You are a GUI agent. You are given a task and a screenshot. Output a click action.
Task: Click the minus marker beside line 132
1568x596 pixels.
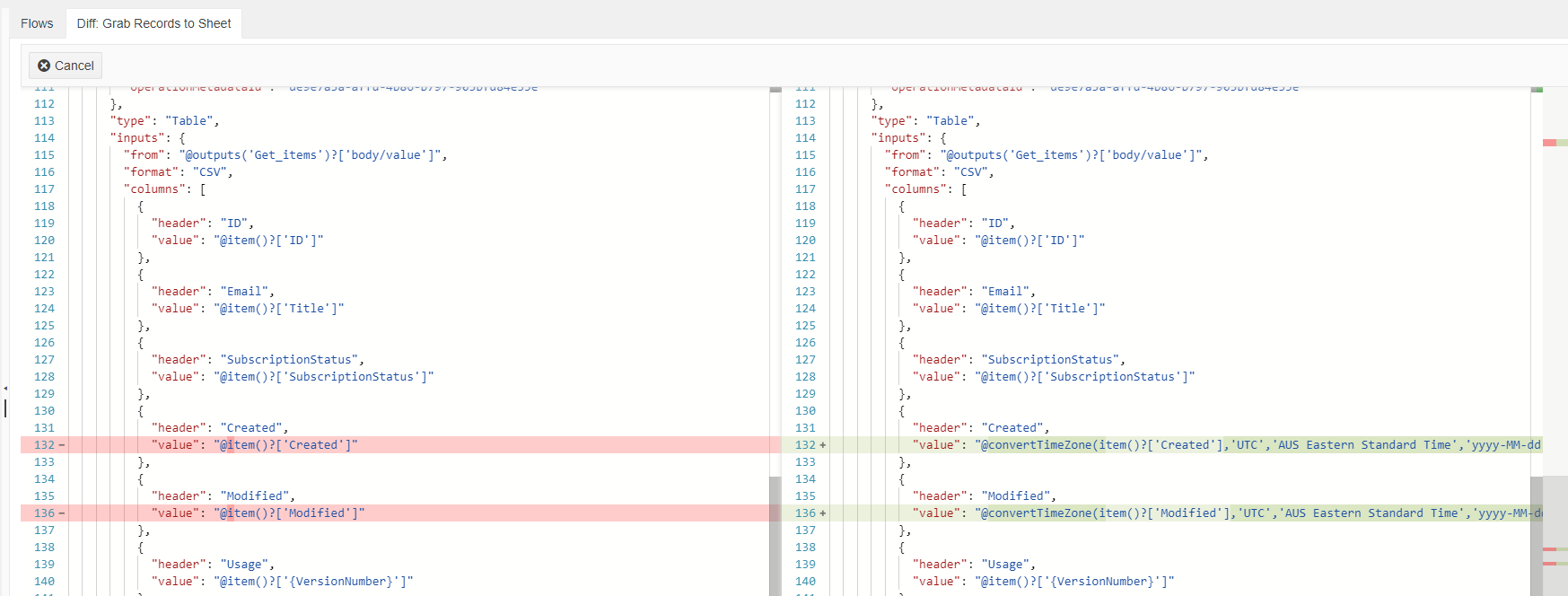(x=61, y=445)
